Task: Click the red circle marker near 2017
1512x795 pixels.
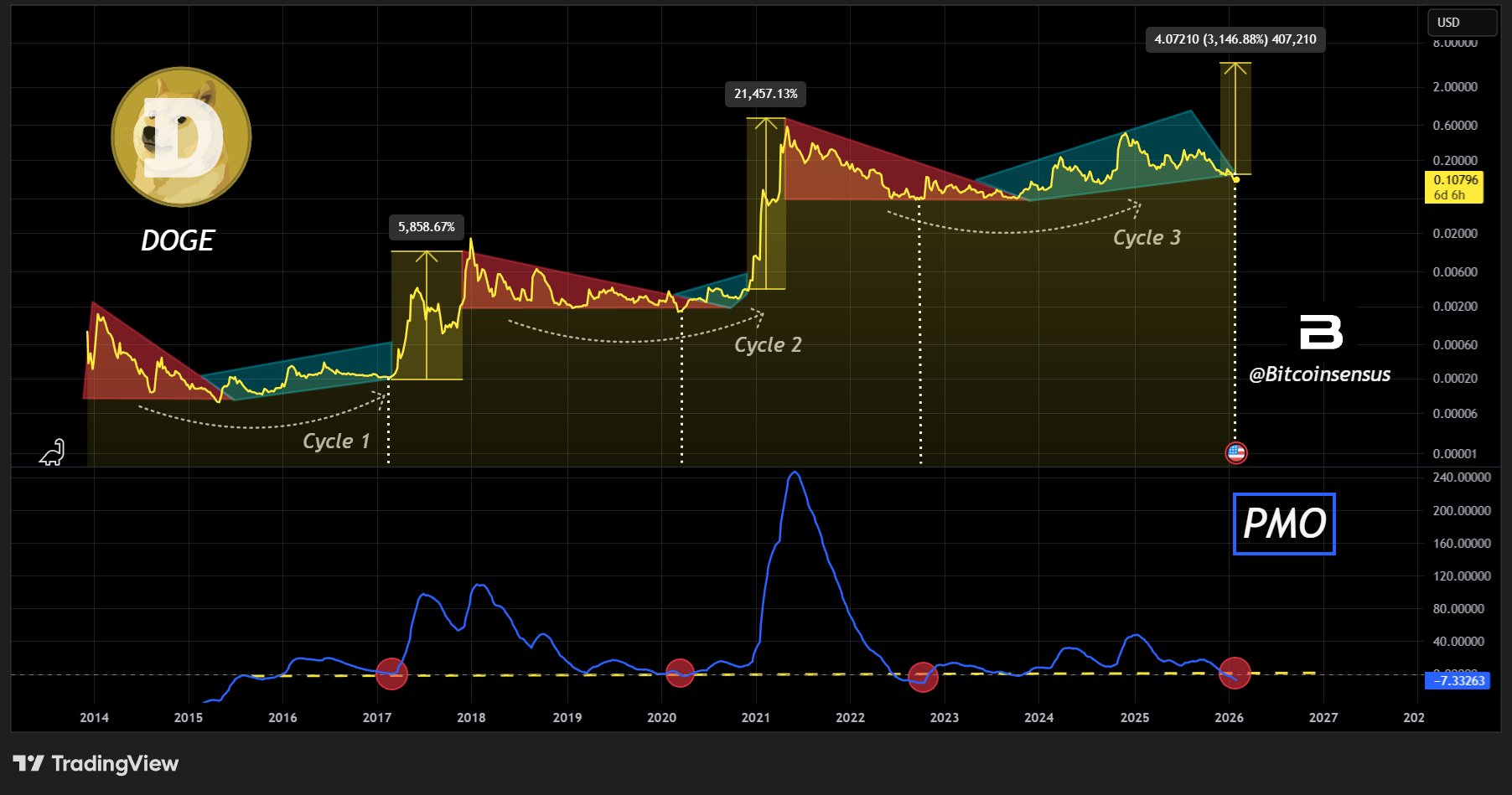Action: 391,674
